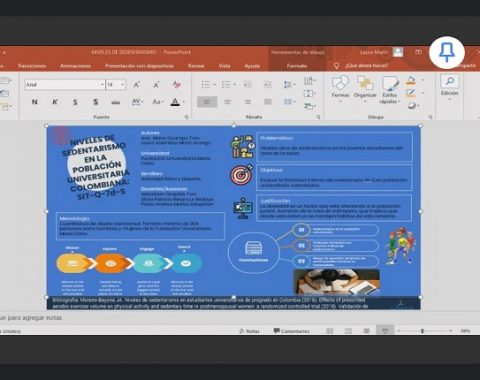Toggle underline S formatting
Image resolution: width=480 pixels, height=380 pixels.
click(x=75, y=102)
